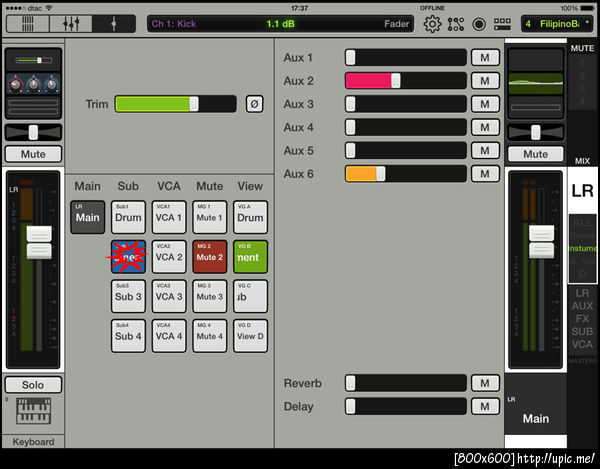The image size is (600, 469).
Task: Tap the Kick channel fader handle
Action: point(39,242)
